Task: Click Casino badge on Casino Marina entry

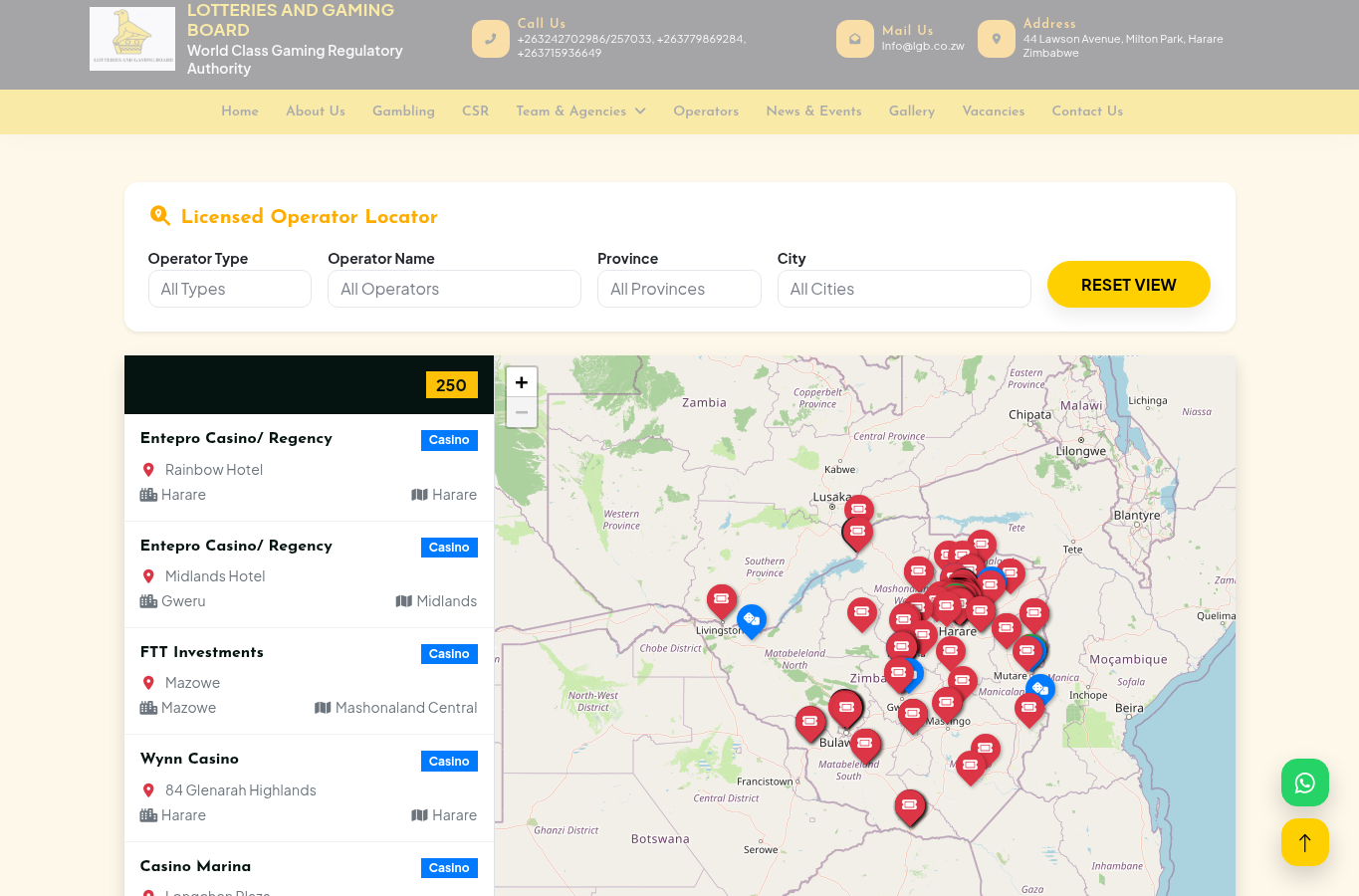Action: click(x=449, y=868)
